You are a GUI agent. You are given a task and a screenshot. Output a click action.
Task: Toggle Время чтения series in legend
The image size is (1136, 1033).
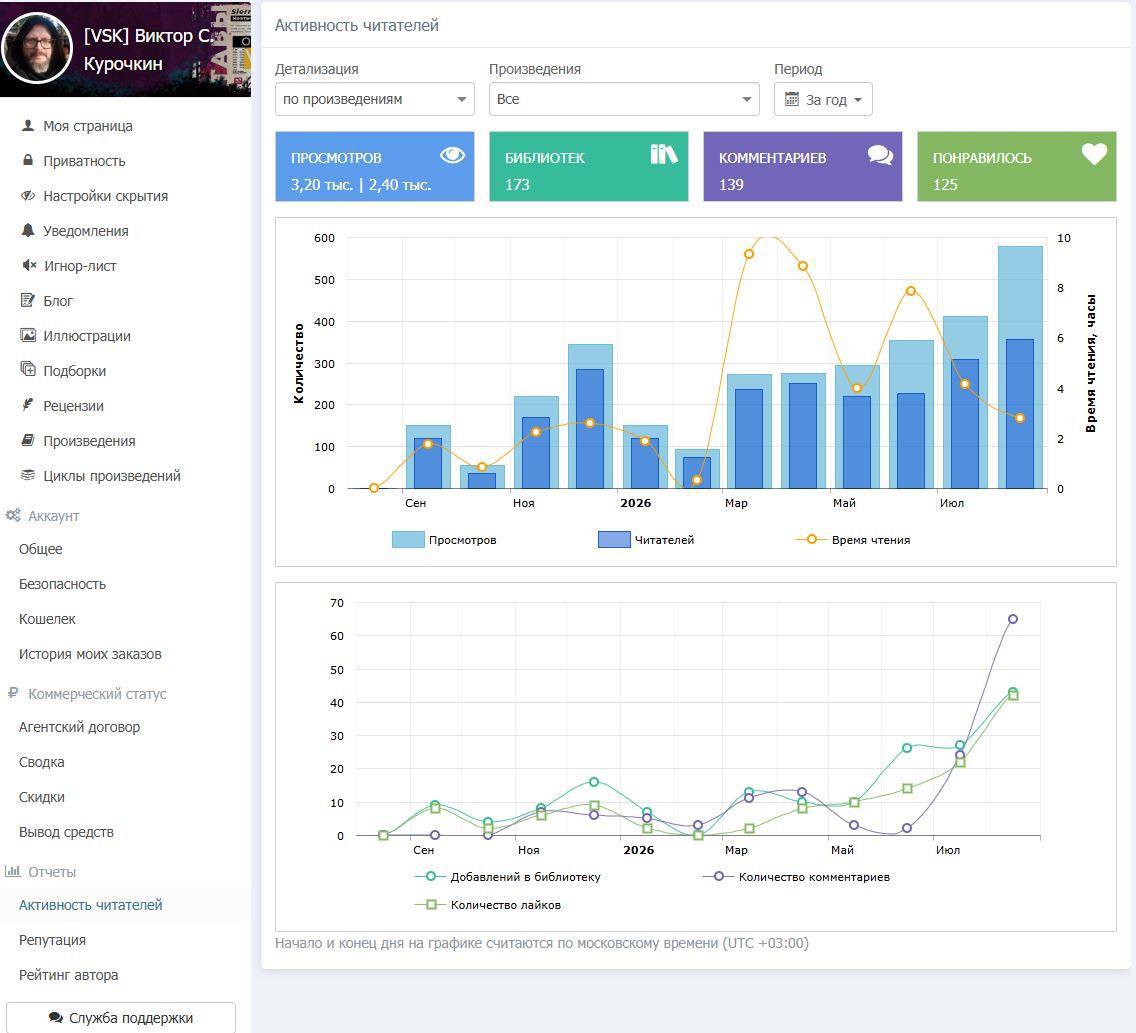tap(853, 540)
